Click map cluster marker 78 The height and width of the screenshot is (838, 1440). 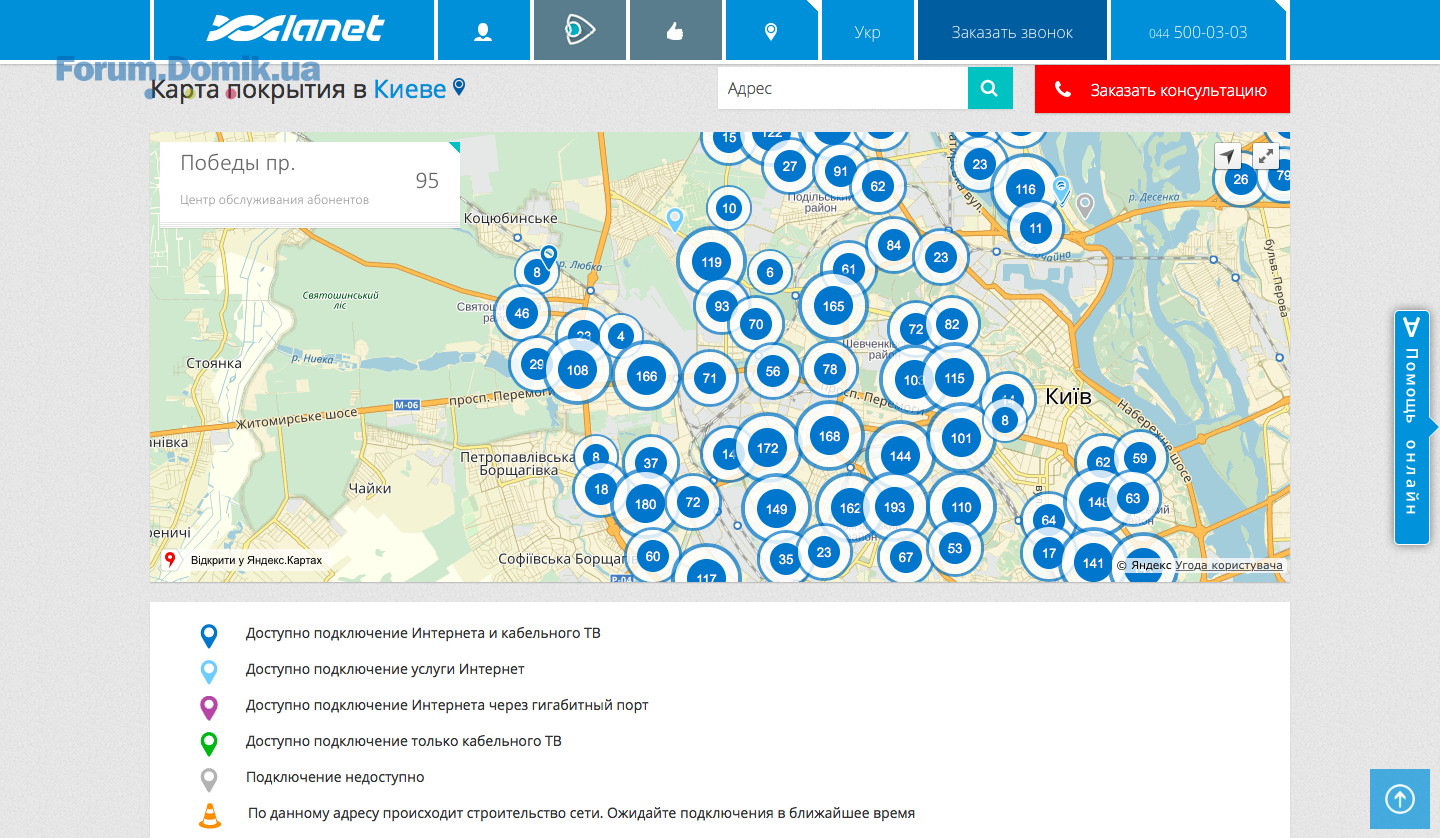[830, 369]
